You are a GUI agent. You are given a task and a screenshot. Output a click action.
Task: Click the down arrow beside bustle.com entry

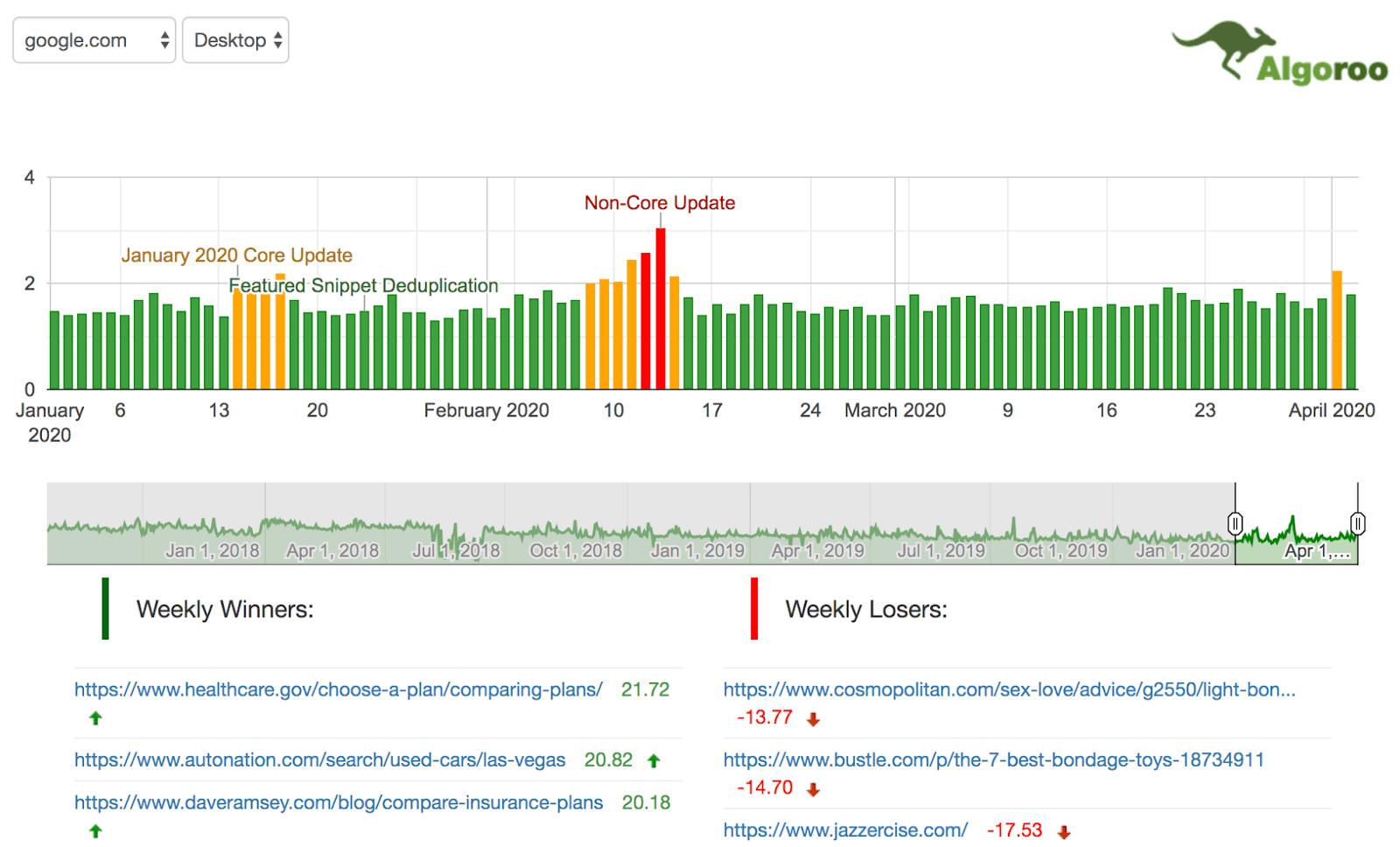pos(812,787)
